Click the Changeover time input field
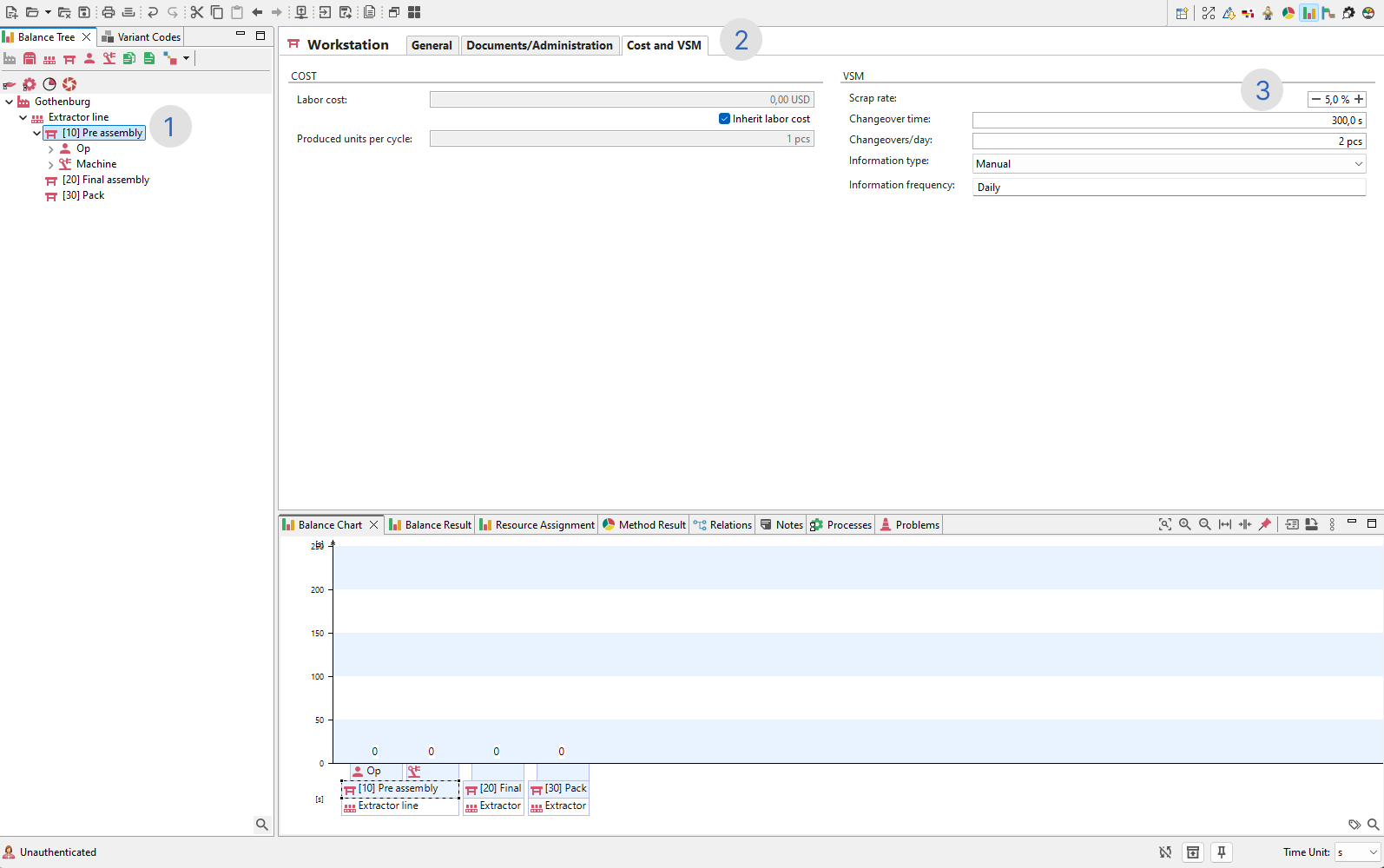Viewport: 1384px width, 868px height. click(x=1168, y=121)
